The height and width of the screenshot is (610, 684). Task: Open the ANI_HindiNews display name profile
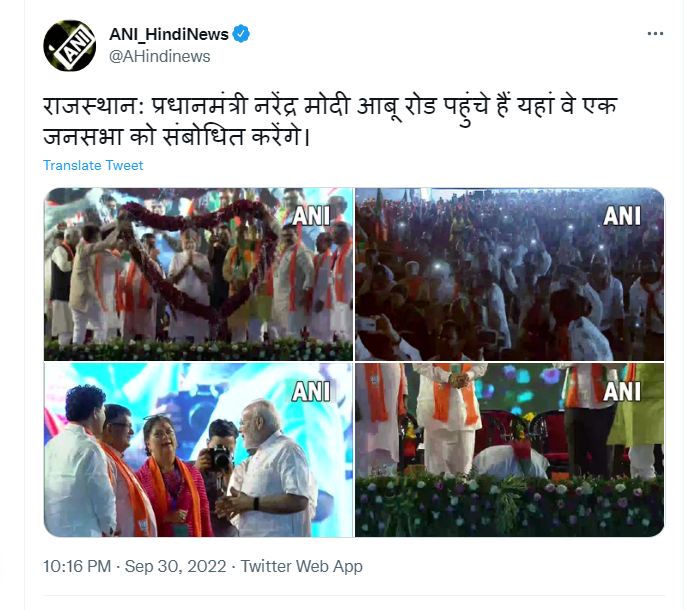[168, 34]
